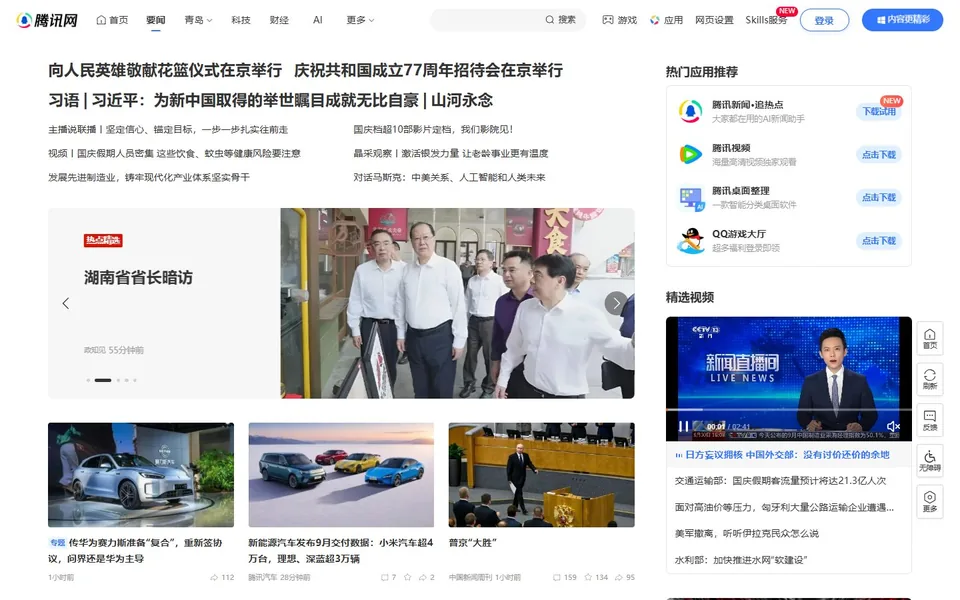
Task: Open headline 向人民英雄敬献花篮仪式在京举行
Action: 165,70
